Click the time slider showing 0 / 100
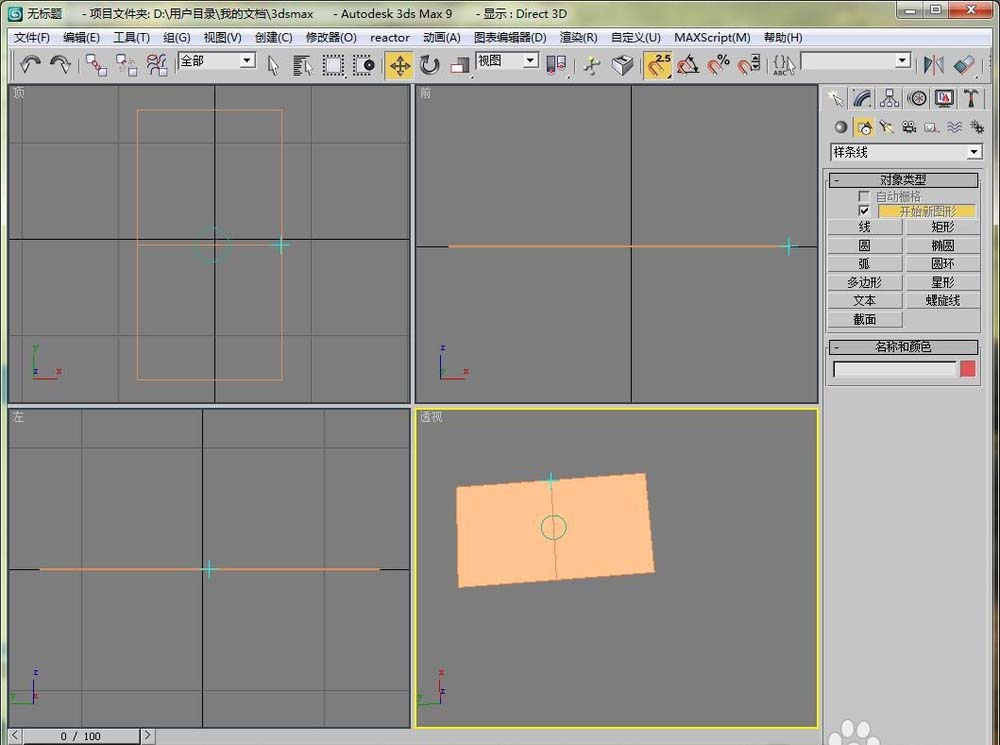 pos(81,736)
